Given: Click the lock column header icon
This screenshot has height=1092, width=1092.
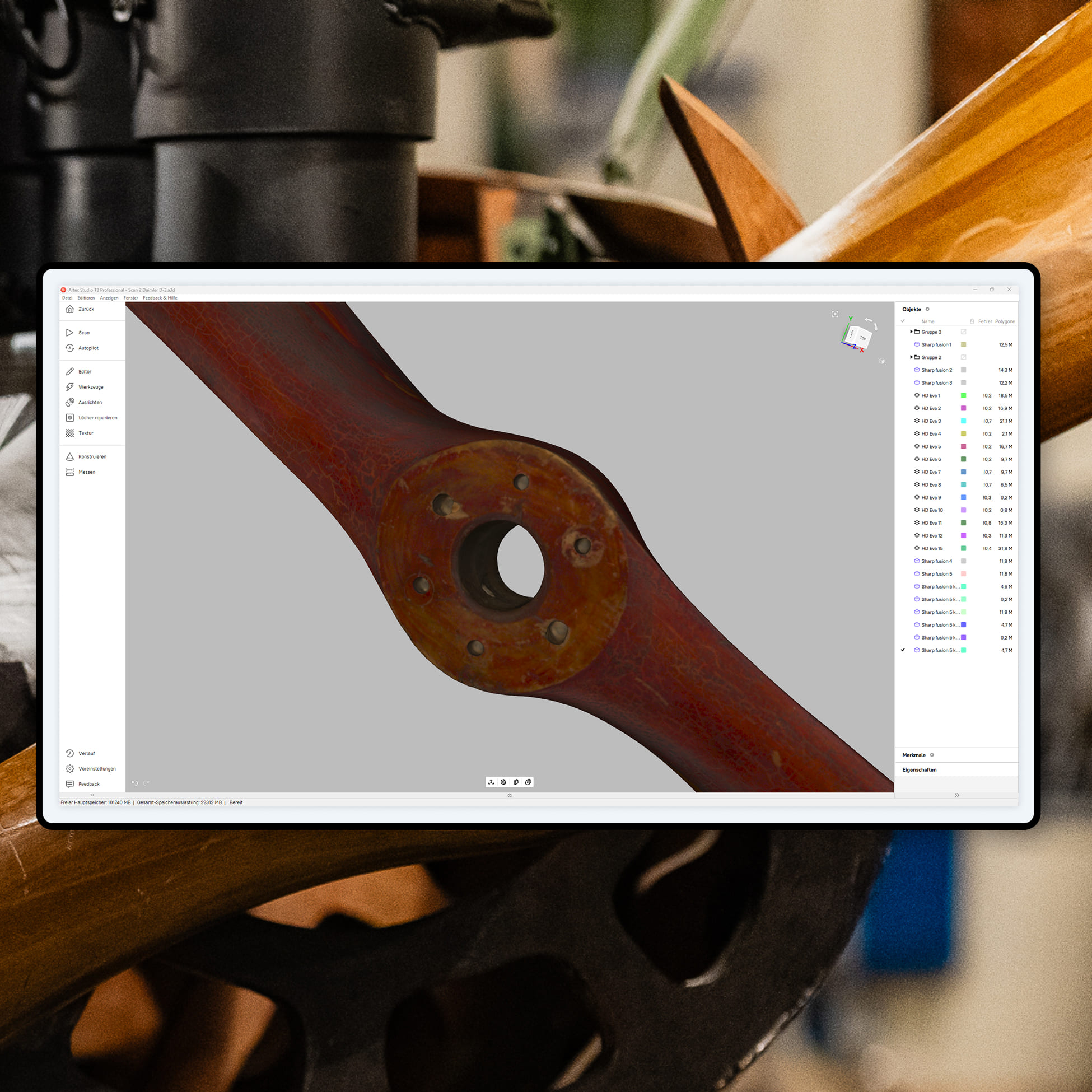Looking at the screenshot, I should (972, 321).
